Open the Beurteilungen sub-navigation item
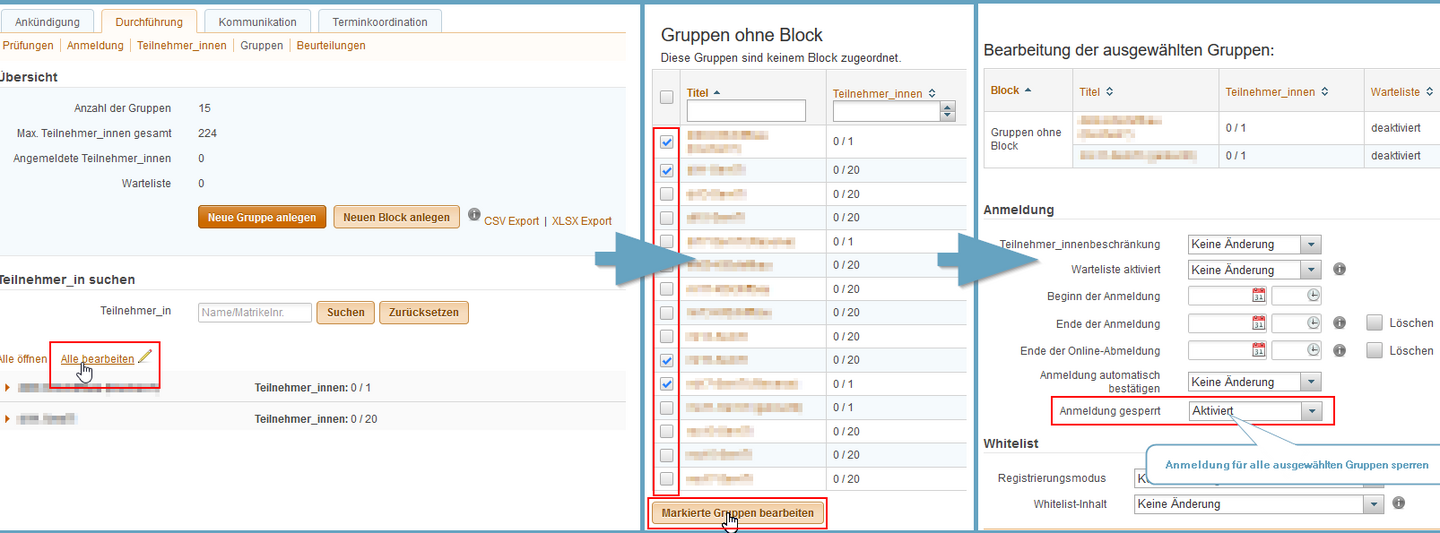Viewport: 1440px width, 533px height. click(331, 45)
